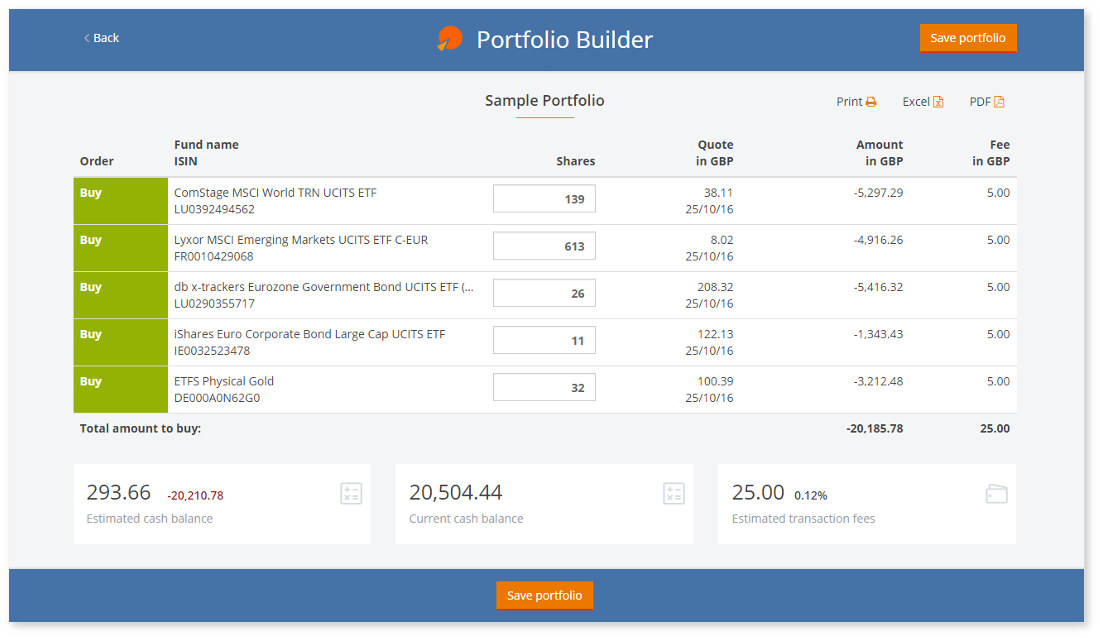The image size is (1100, 638).
Task: Click wallet icon in Estimated transaction fees card
Action: [996, 494]
